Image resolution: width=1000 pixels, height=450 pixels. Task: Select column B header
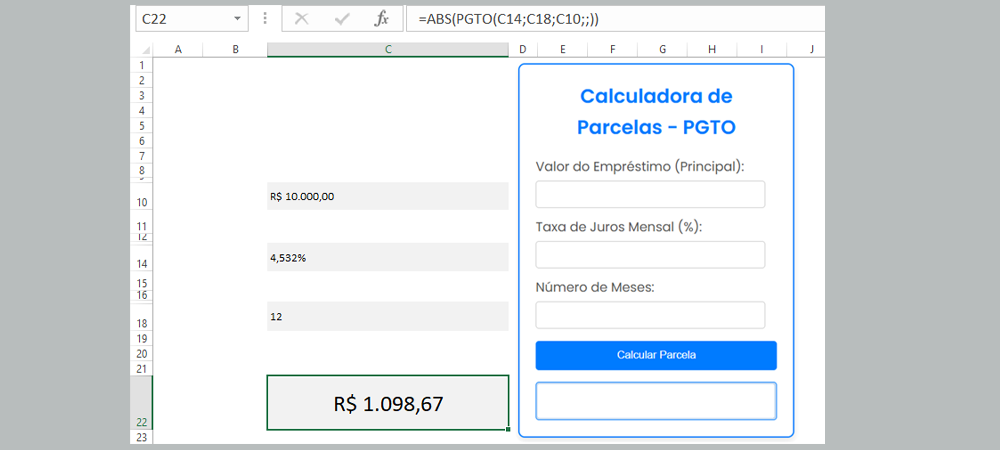[235, 50]
